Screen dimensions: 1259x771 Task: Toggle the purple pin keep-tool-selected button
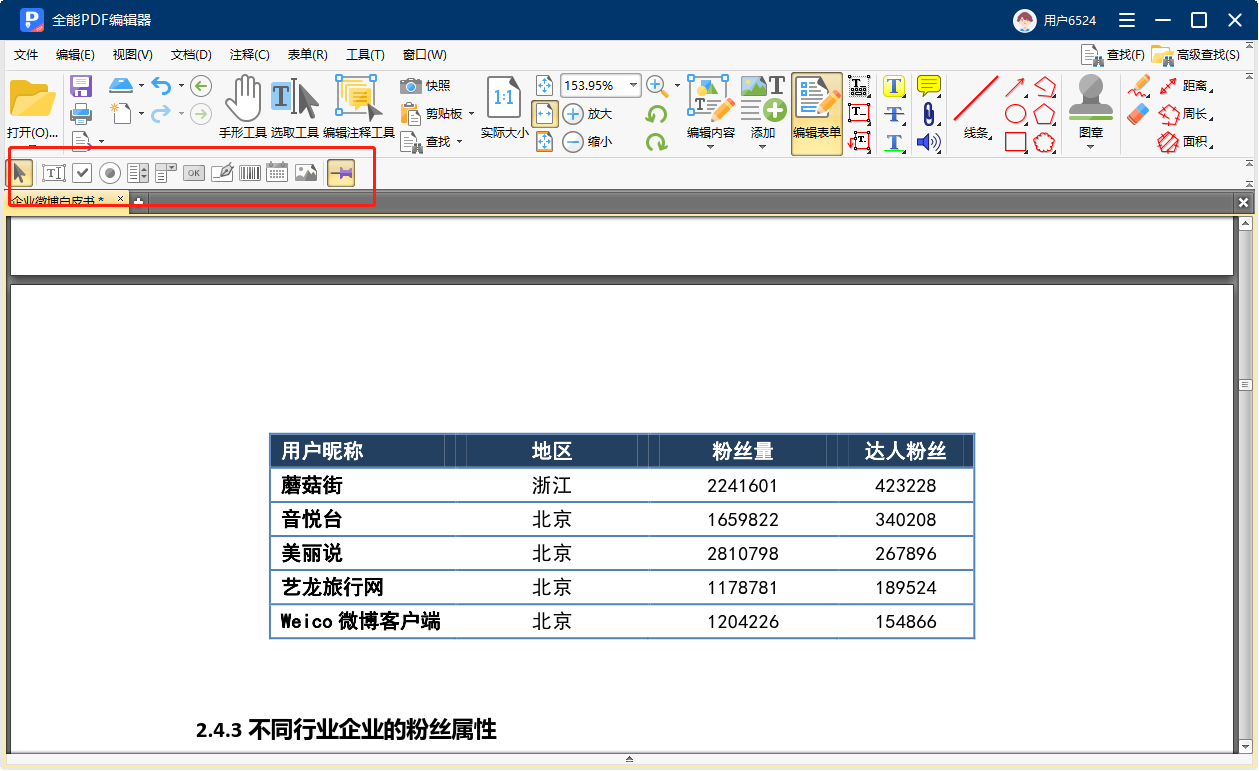(341, 173)
